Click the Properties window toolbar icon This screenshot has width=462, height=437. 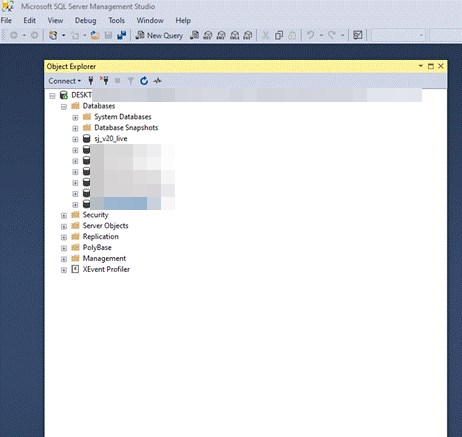pyautogui.click(x=358, y=35)
